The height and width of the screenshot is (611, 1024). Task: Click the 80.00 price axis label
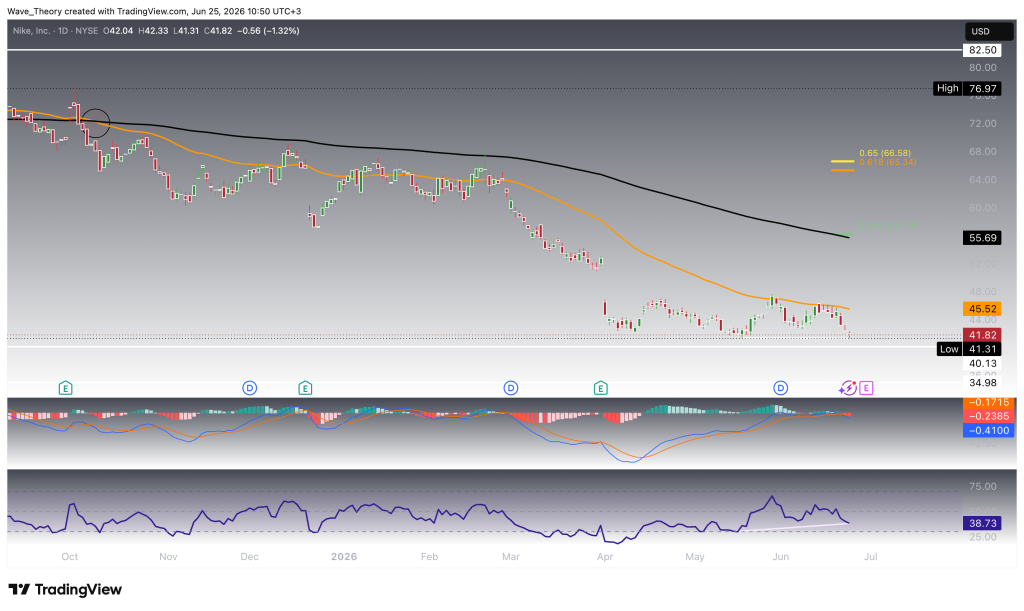pos(982,67)
